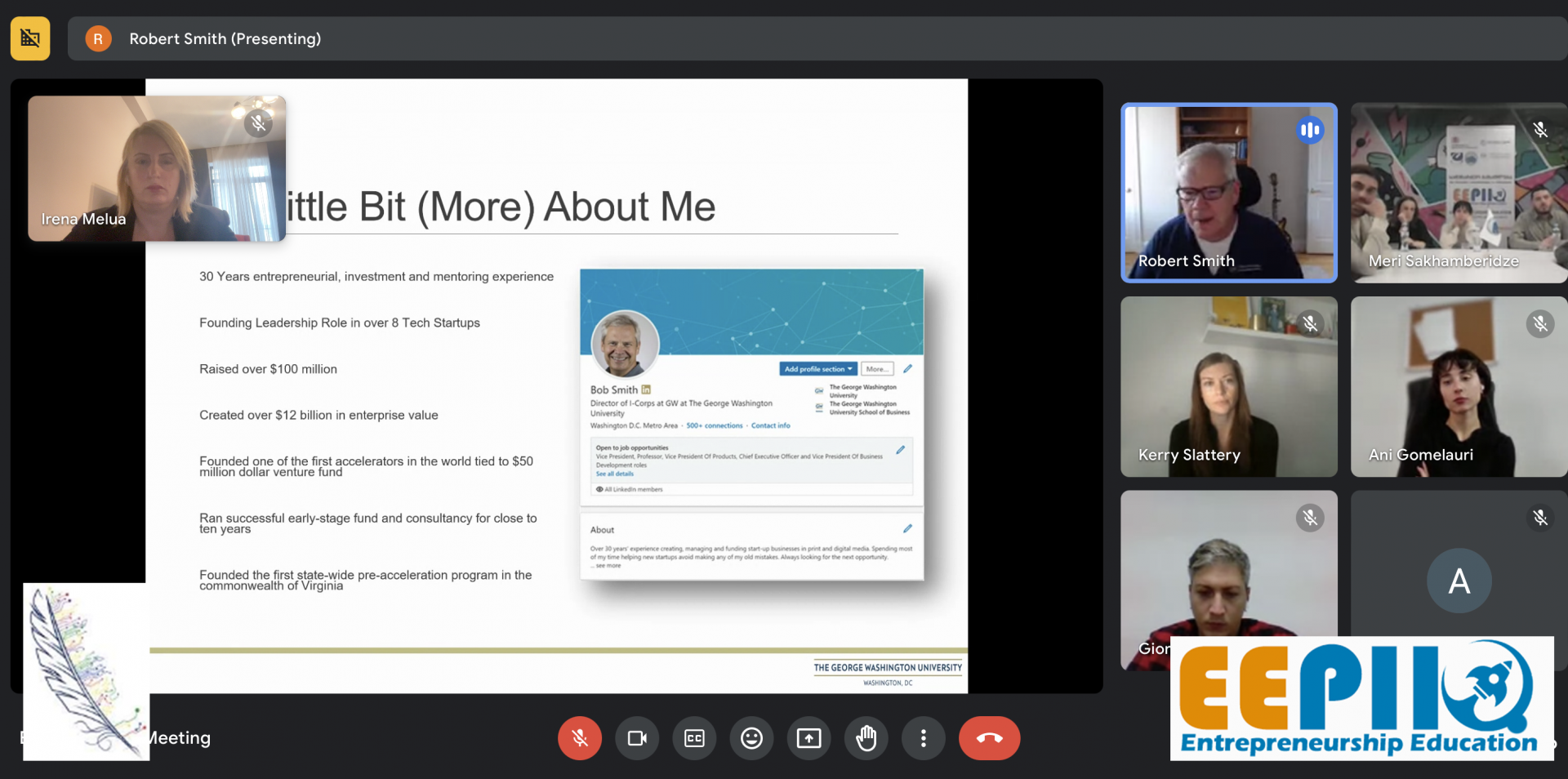Click 'Created over $12 billion in enterprise value' text

coord(318,415)
